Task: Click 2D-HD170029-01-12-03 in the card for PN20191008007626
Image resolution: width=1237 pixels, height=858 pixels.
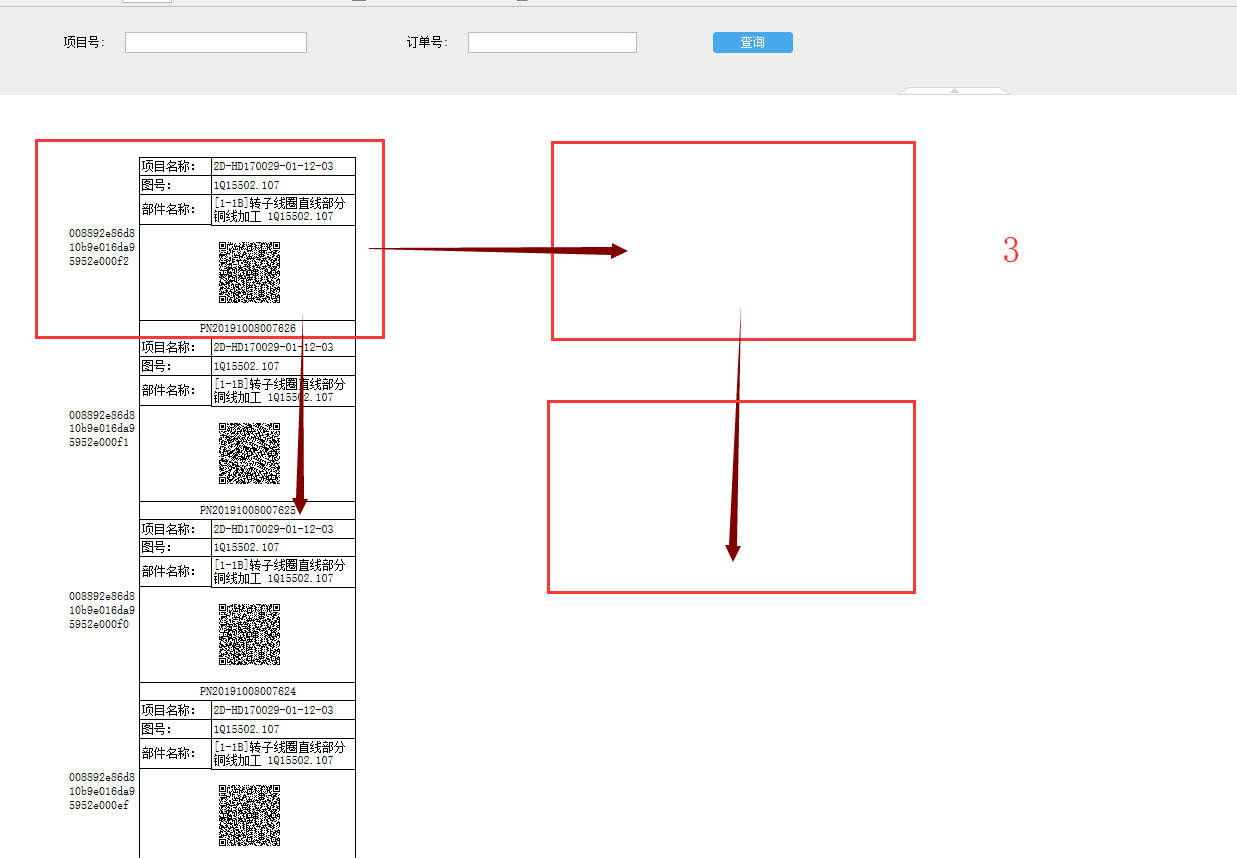Action: point(273,166)
